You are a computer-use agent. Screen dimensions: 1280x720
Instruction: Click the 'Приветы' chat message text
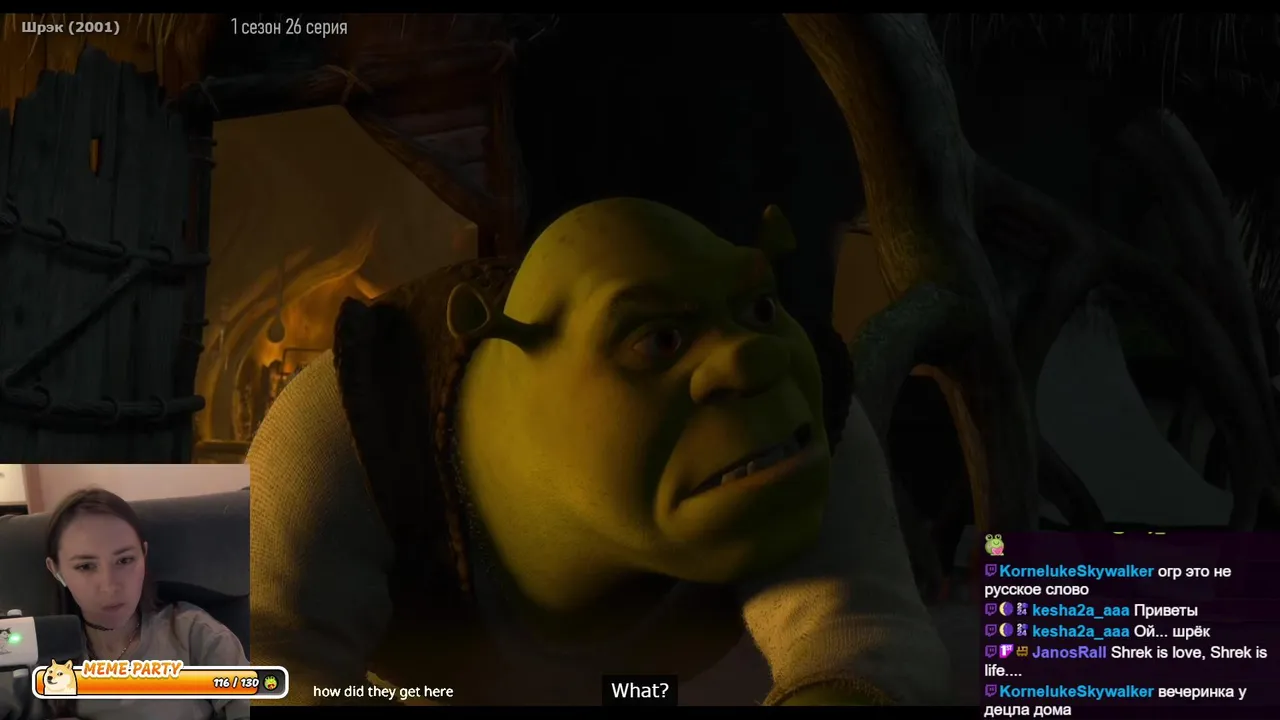pyautogui.click(x=1165, y=610)
